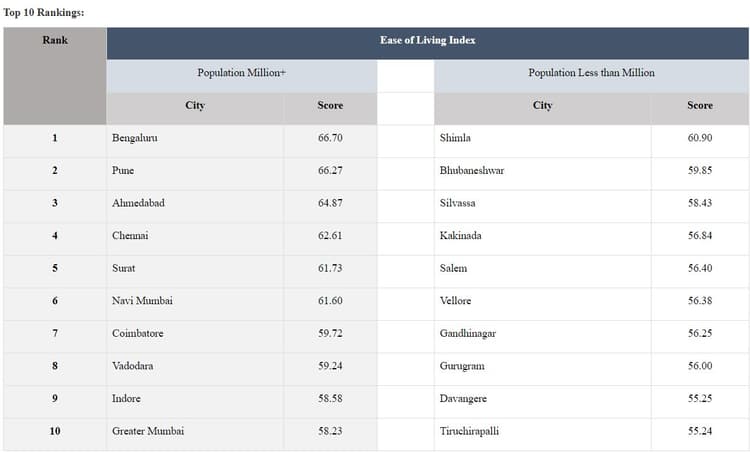Select Tiruchirapalli's score of 55.24
The height and width of the screenshot is (459, 750).
pyautogui.click(x=700, y=431)
